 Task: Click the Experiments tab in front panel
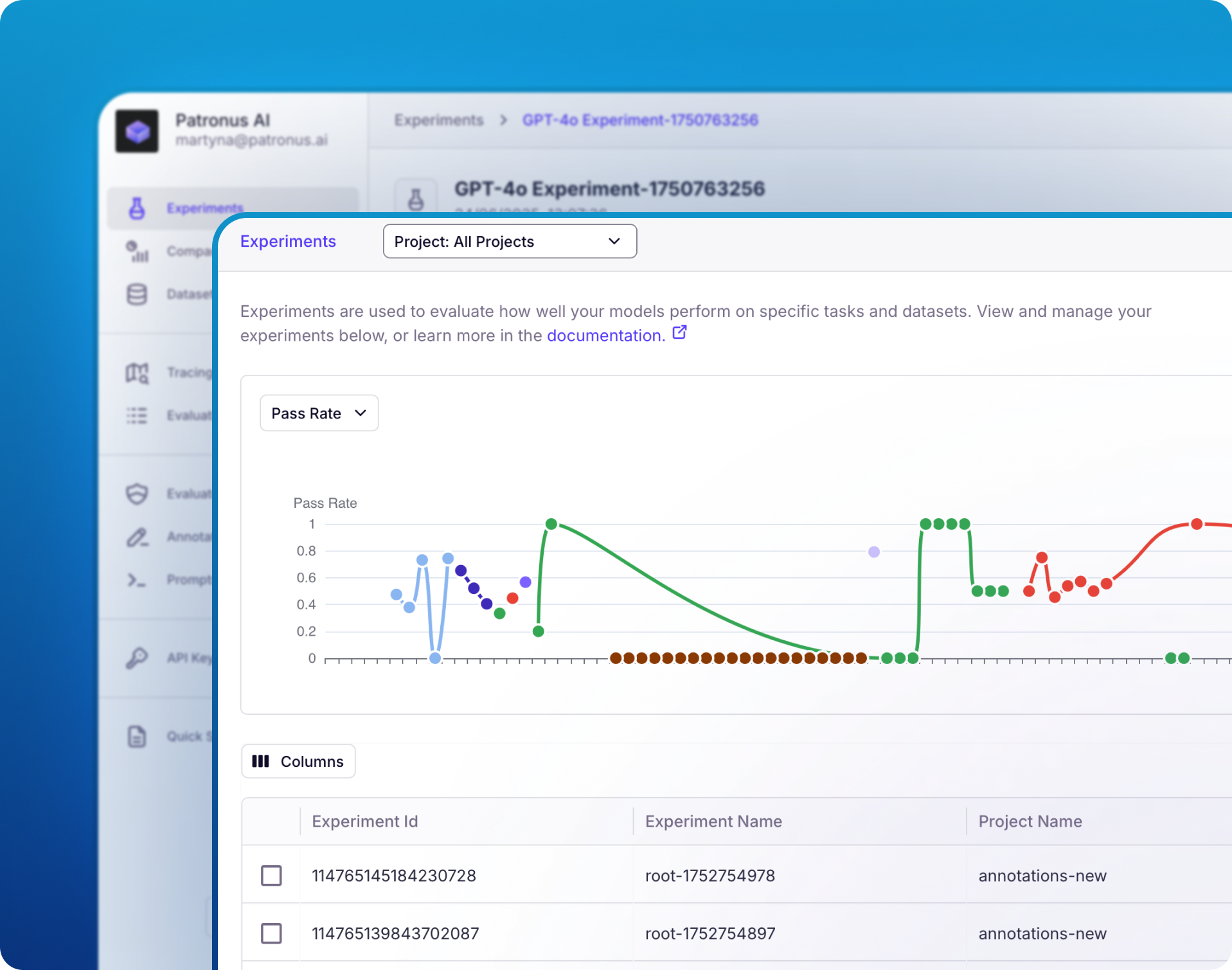click(x=288, y=241)
